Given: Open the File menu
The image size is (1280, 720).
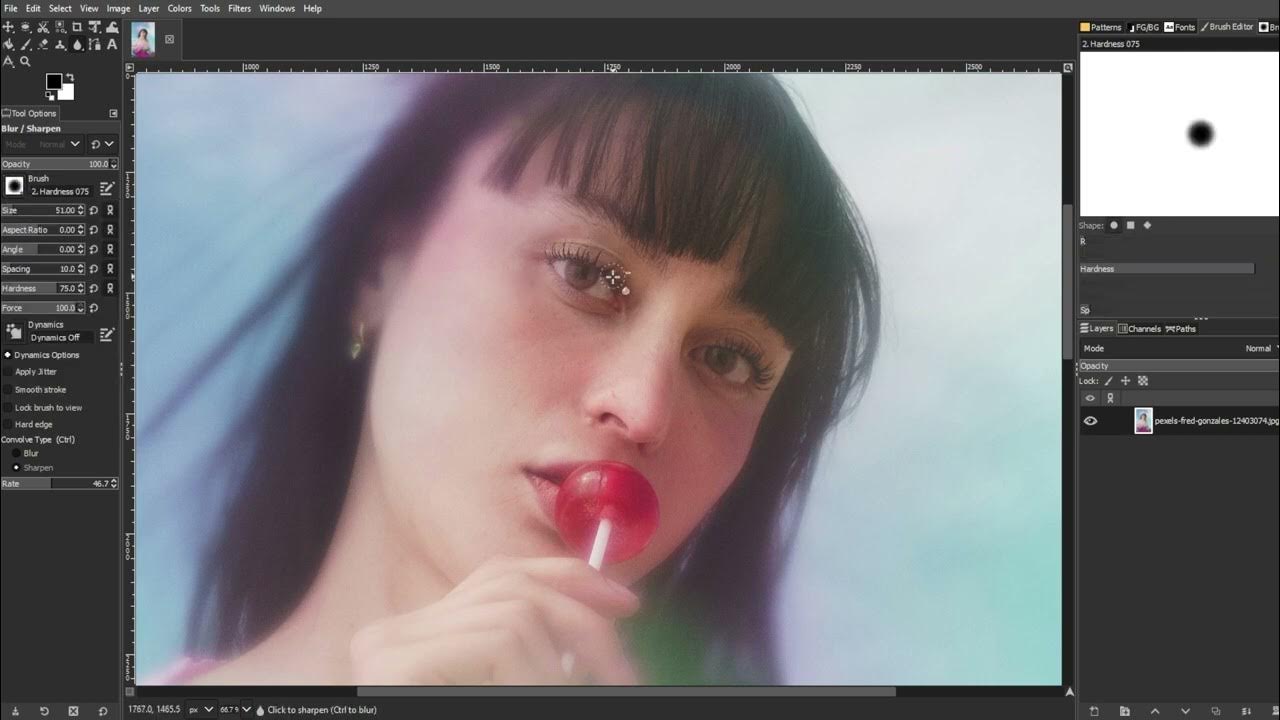Looking at the screenshot, I should click(x=11, y=8).
